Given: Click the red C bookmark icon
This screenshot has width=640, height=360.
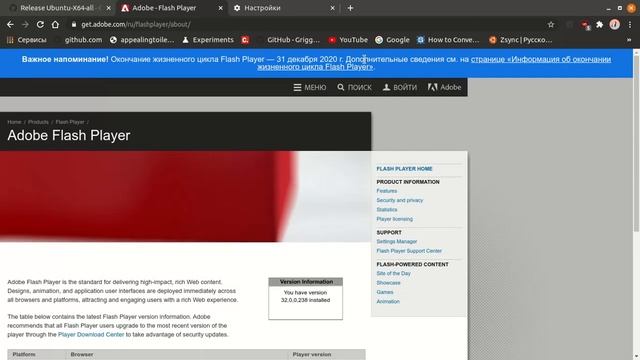Looking at the screenshot, I should tap(245, 40).
